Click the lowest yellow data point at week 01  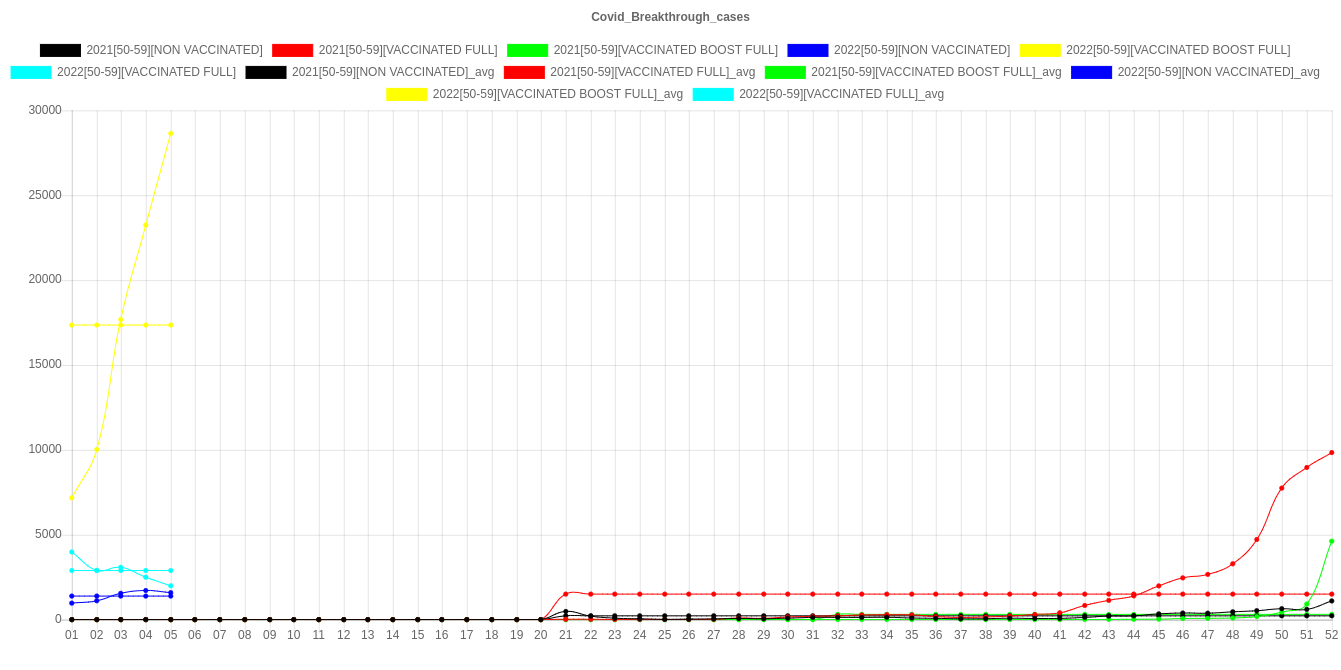click(x=72, y=498)
